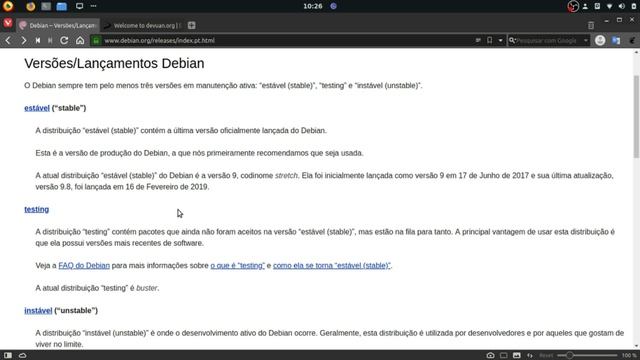The image size is (640, 360).
Task: Open the clock showing 10:26
Action: click(313, 6)
